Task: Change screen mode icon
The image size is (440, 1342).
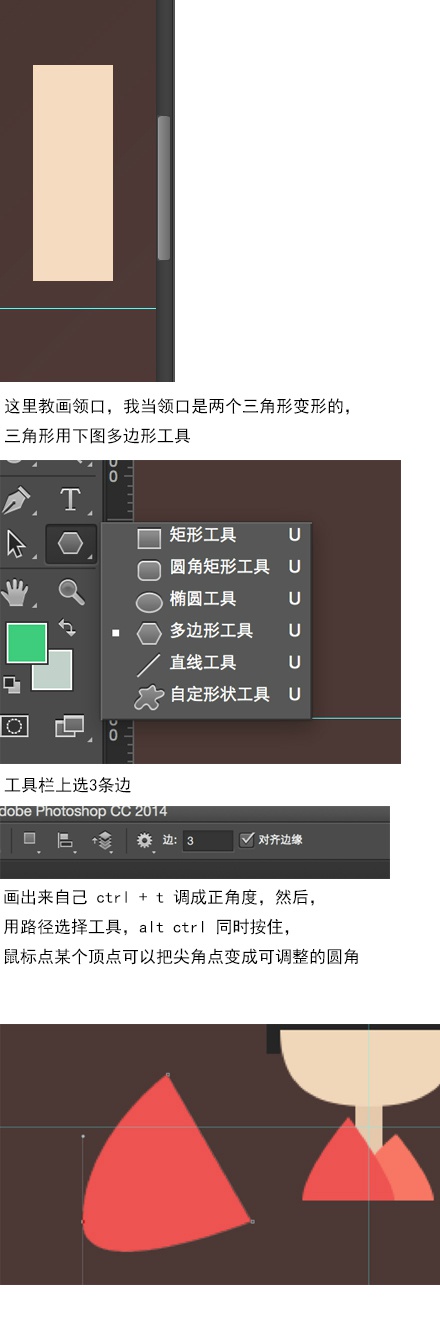Action: tap(69, 727)
